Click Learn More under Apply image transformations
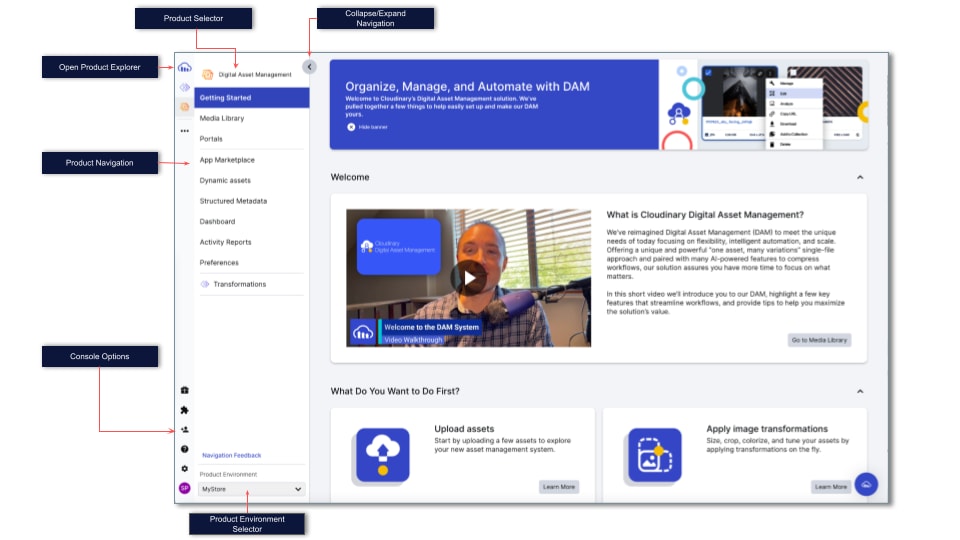960x540 pixels. coord(831,487)
